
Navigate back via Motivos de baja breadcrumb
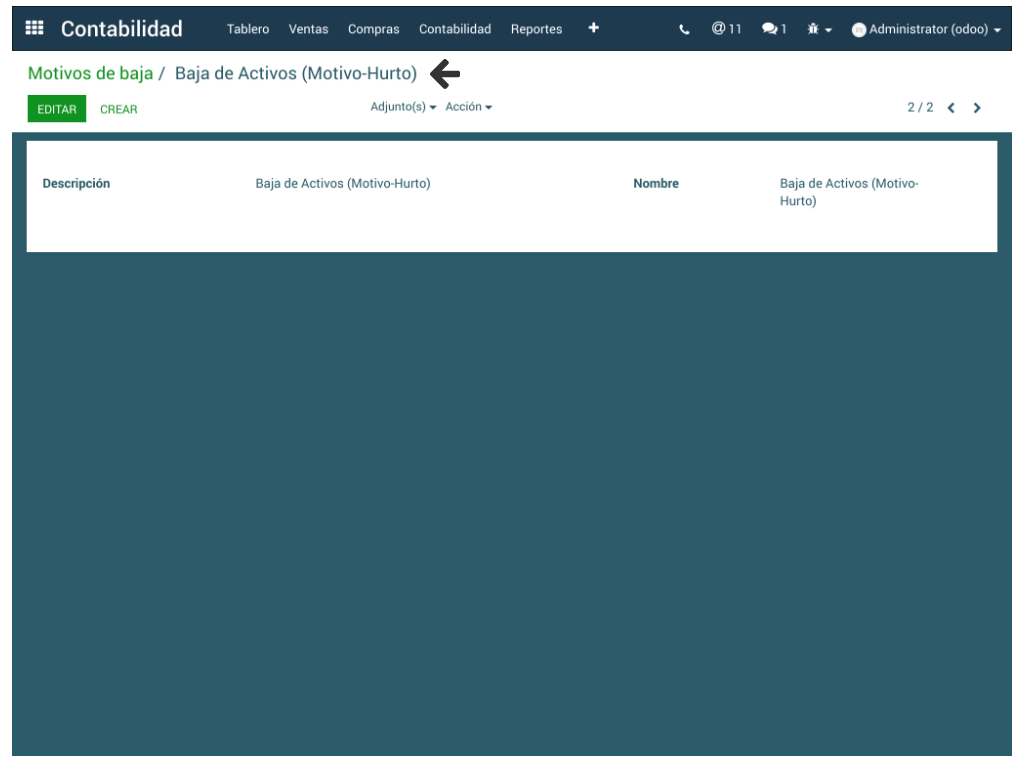point(90,73)
